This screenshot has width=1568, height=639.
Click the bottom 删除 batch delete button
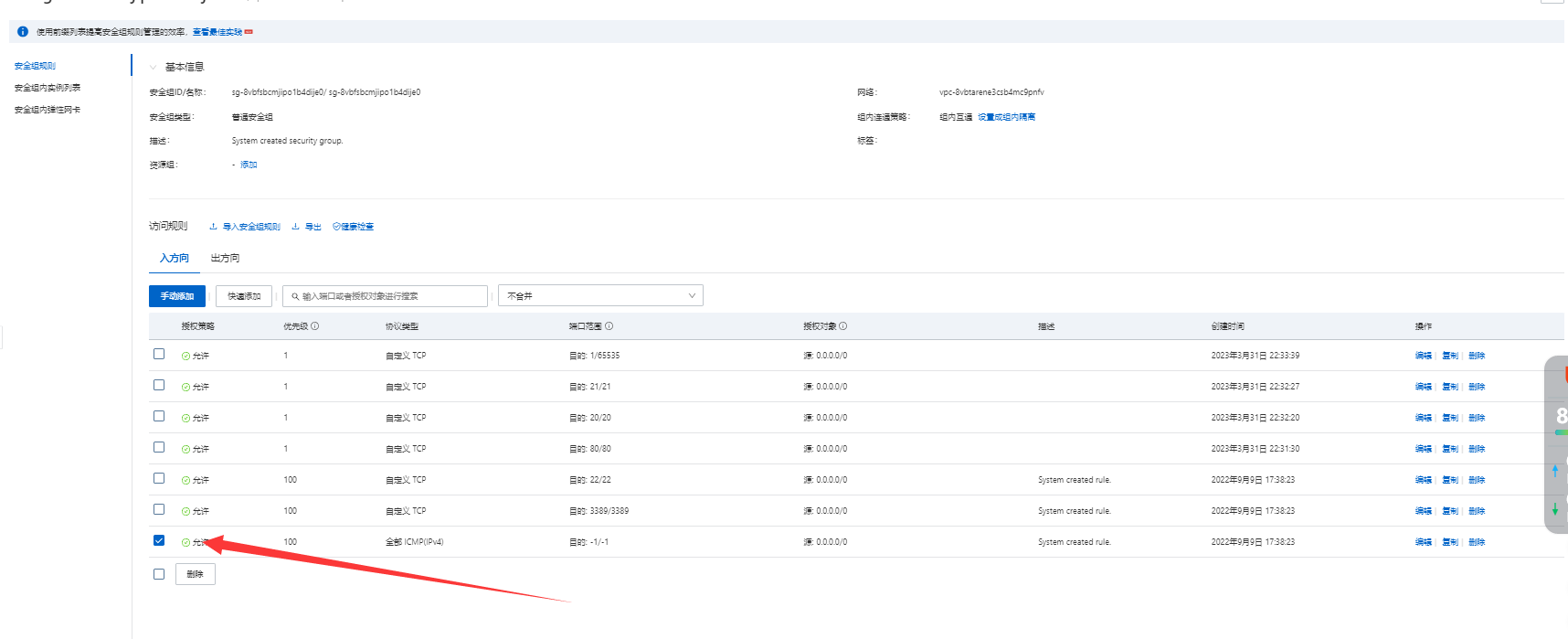(195, 574)
